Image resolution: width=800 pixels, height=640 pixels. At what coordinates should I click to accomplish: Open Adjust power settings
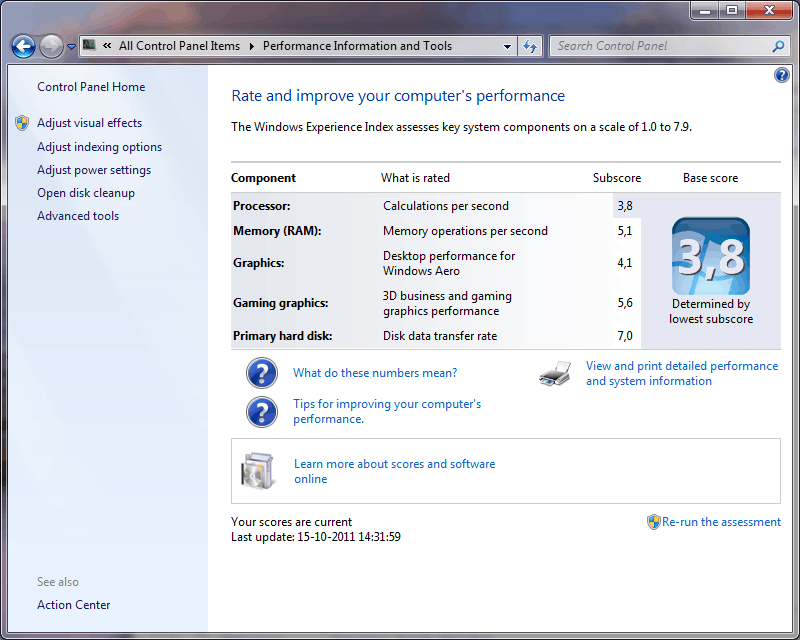(94, 170)
